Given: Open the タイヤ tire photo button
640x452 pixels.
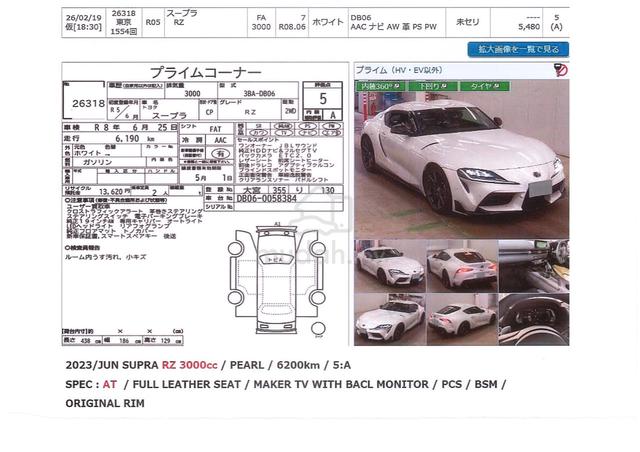Looking at the screenshot, I should [484, 86].
